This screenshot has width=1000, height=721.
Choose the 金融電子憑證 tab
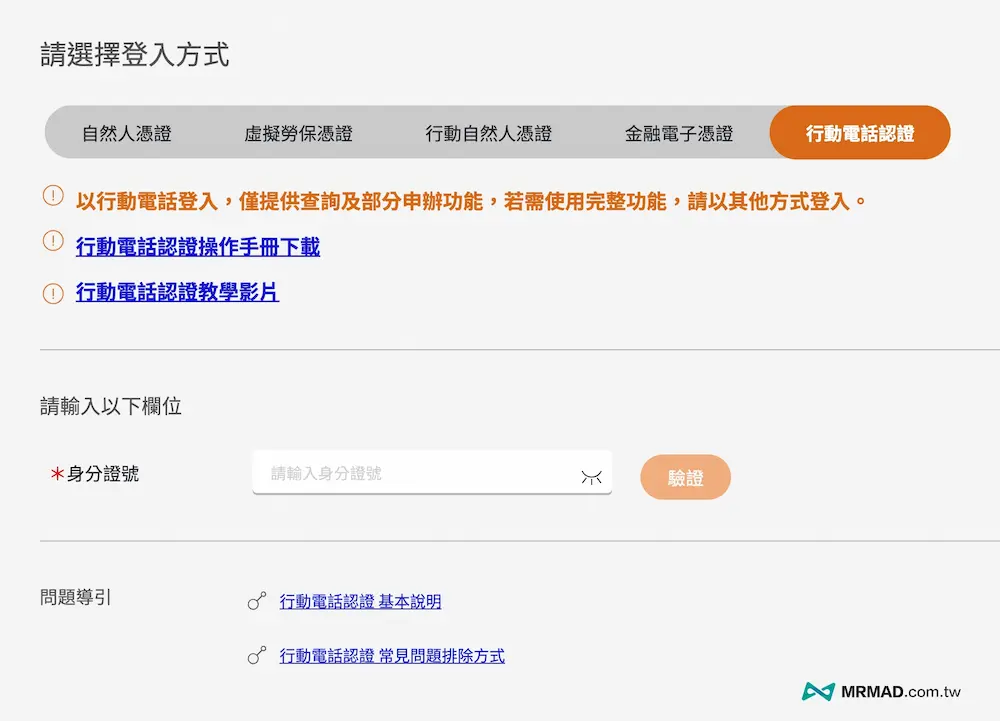679,133
